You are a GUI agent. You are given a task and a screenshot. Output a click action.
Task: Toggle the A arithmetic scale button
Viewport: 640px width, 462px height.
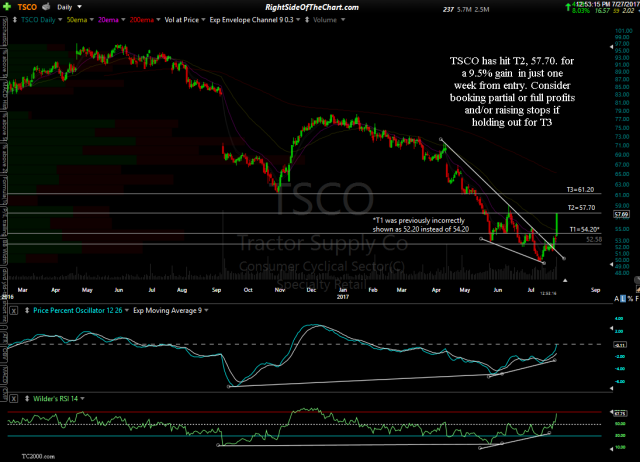tap(616, 299)
